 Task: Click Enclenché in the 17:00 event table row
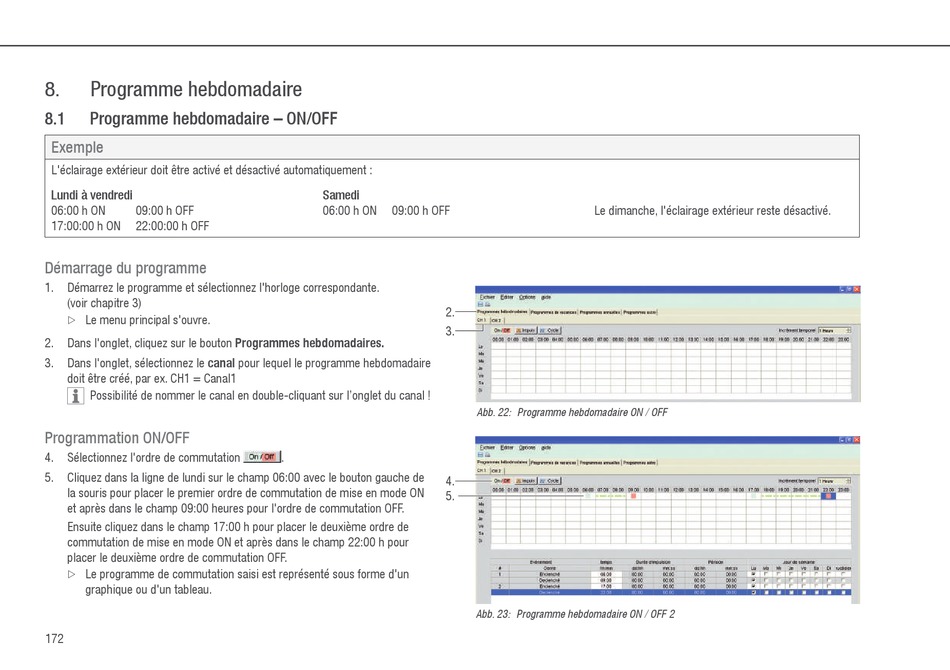[550, 586]
